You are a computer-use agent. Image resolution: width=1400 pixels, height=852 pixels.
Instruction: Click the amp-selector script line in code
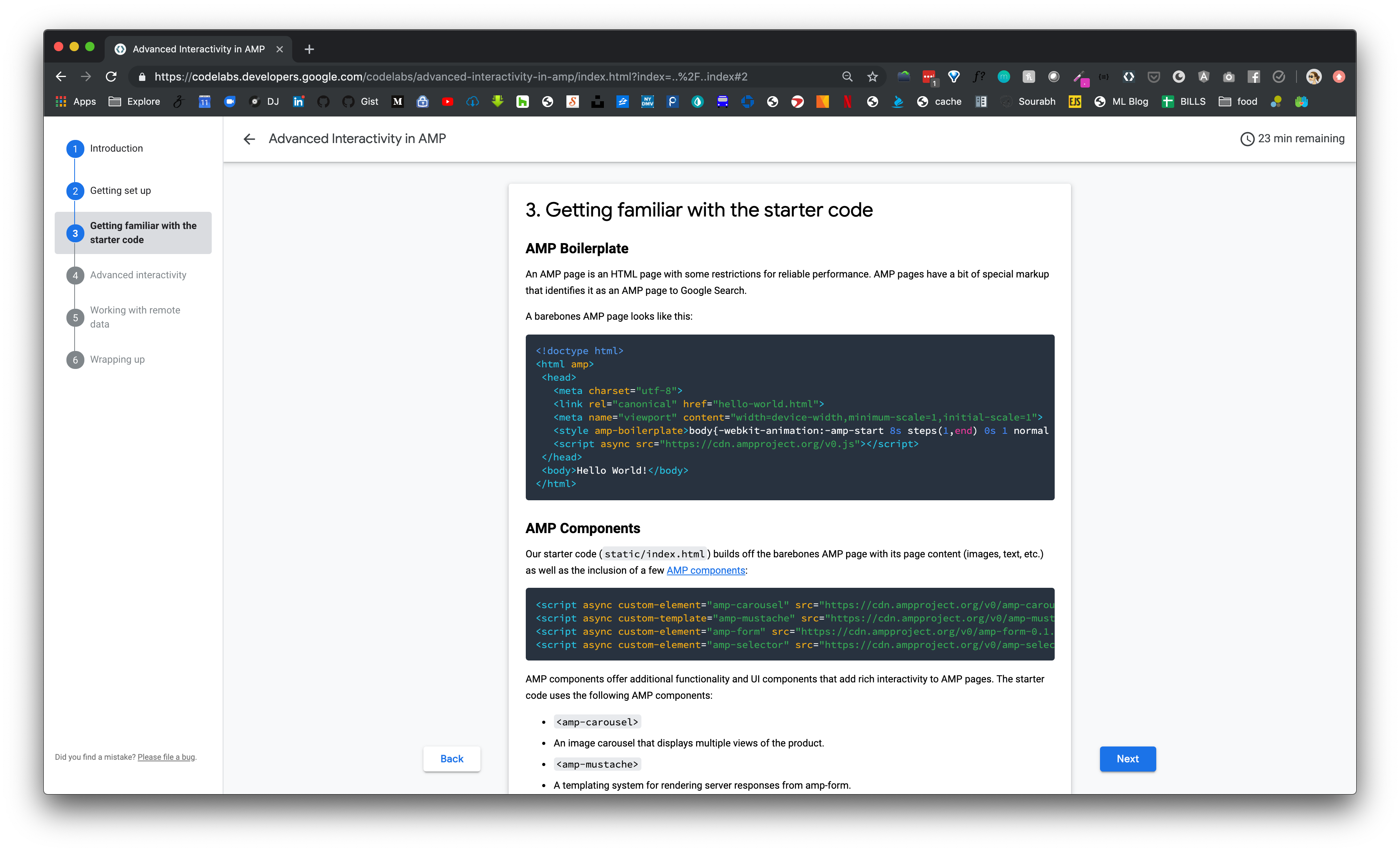coord(794,645)
